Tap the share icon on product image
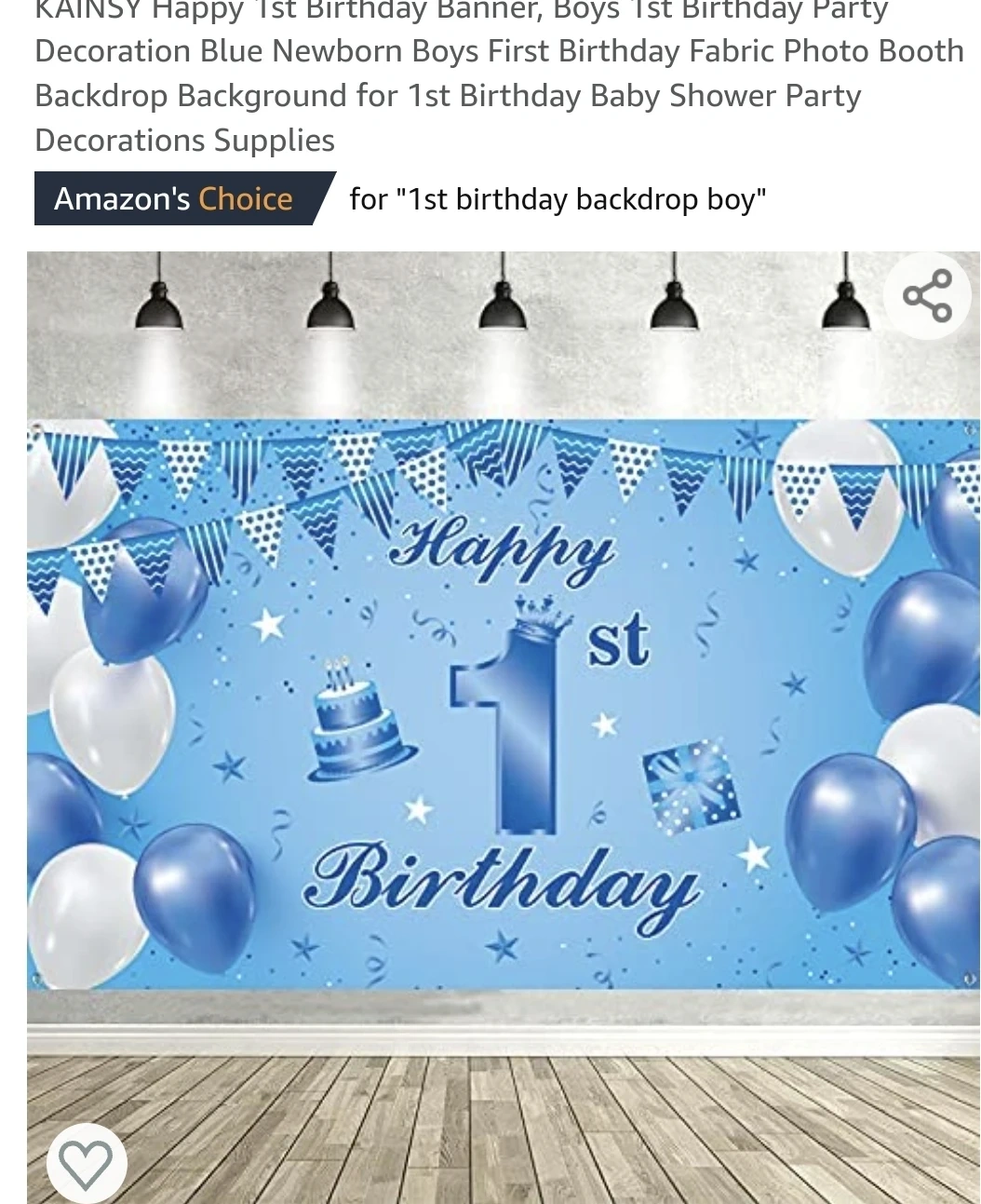Viewport: 981px width, 1204px height. pos(927,295)
